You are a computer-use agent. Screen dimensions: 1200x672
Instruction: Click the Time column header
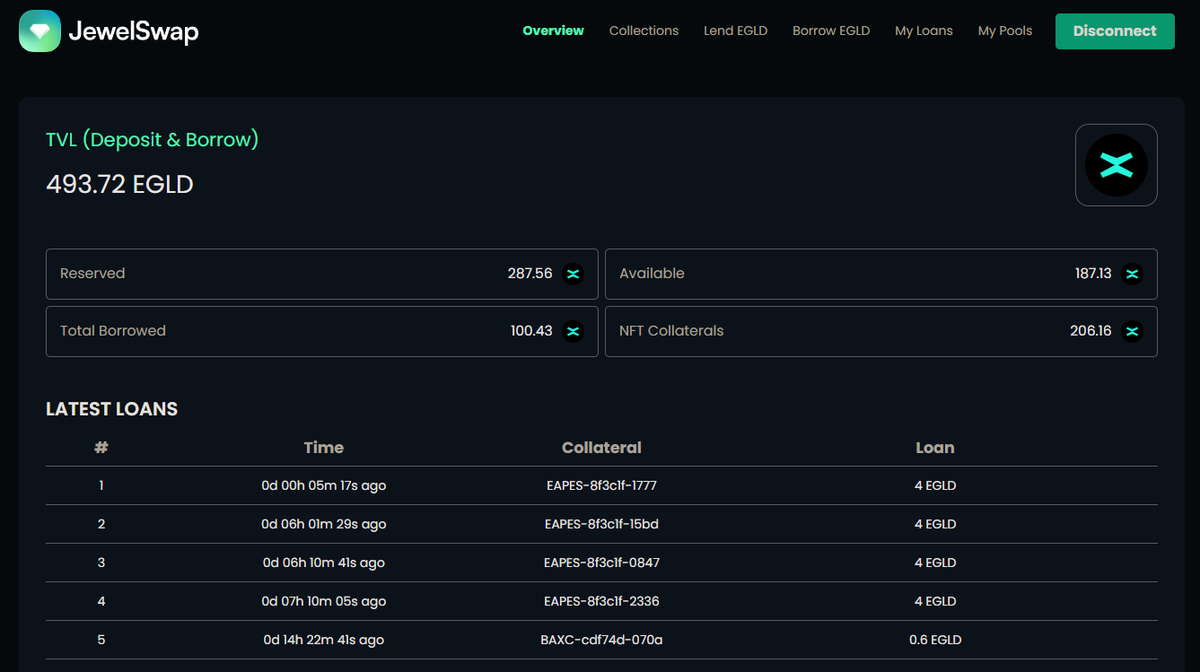coord(324,448)
